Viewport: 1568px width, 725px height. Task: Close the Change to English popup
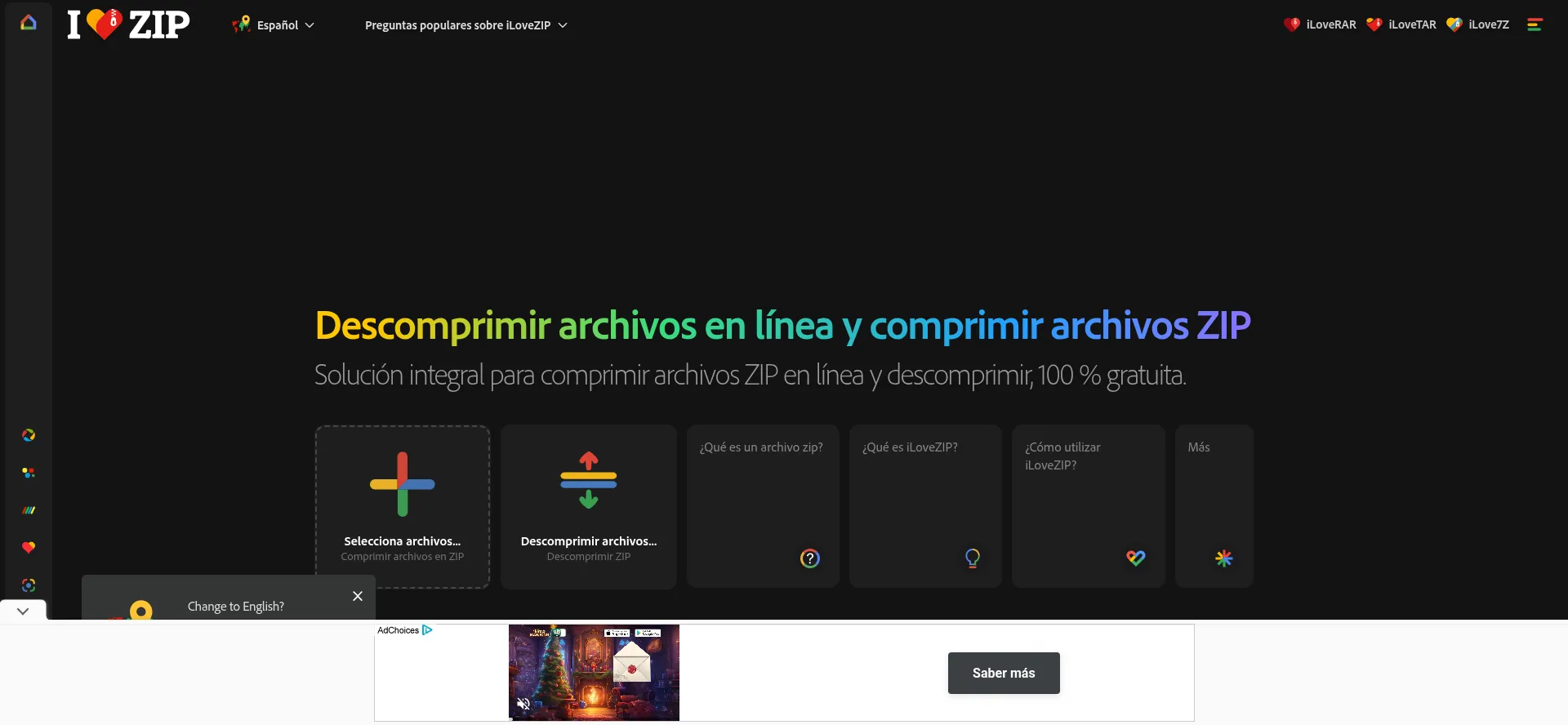click(358, 596)
